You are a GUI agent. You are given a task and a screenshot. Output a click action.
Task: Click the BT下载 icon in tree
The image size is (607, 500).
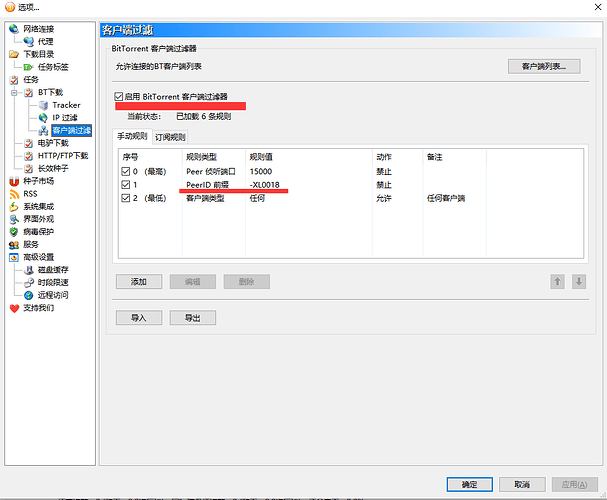click(29, 92)
